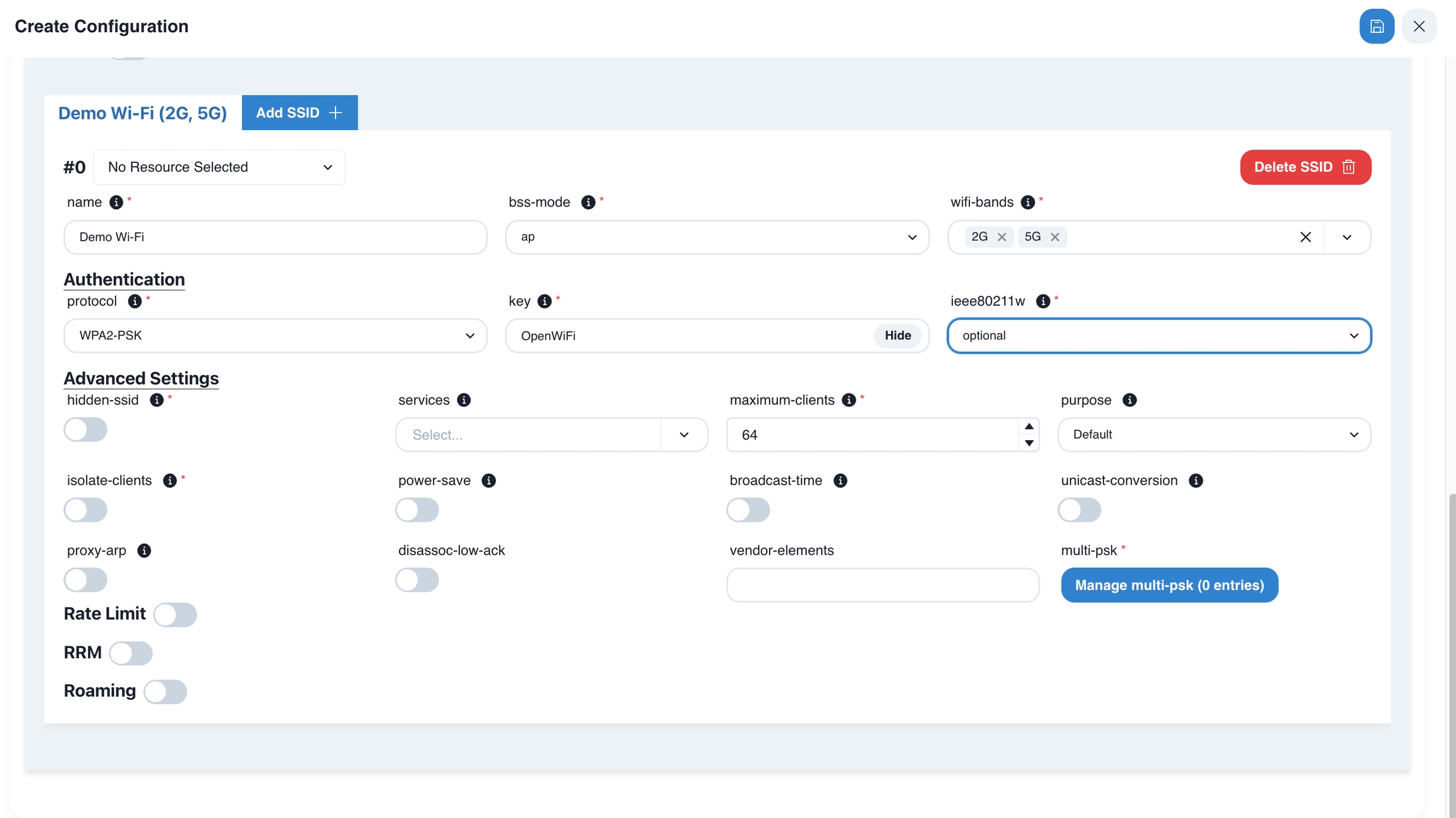Image resolution: width=1456 pixels, height=818 pixels.
Task: Turn on the Rate Limit switch
Action: pos(175,615)
